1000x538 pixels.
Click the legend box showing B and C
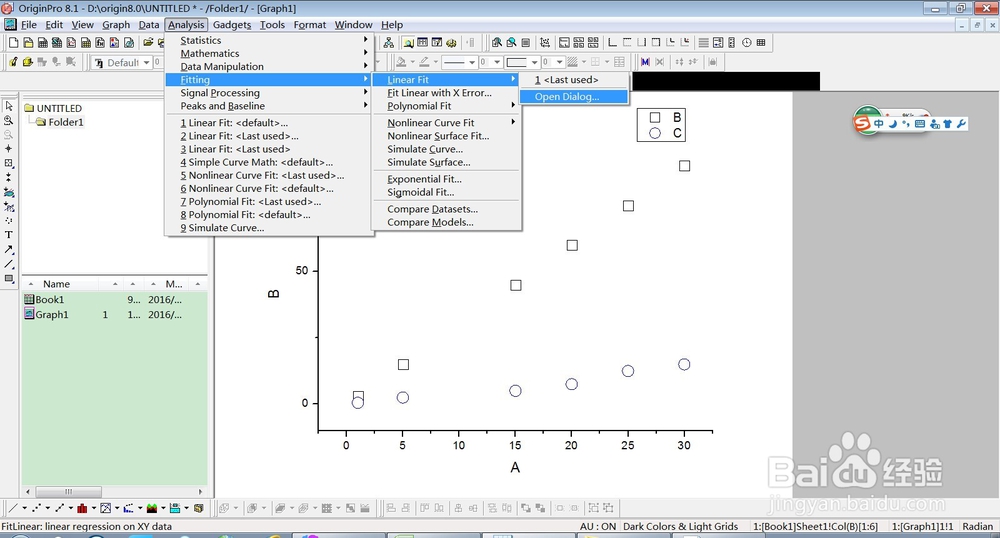[661, 125]
